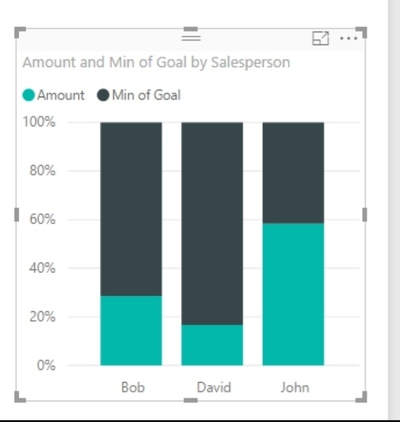Click the visual header drag grip
Image resolution: width=400 pixels, height=422 pixels.
coord(191,37)
